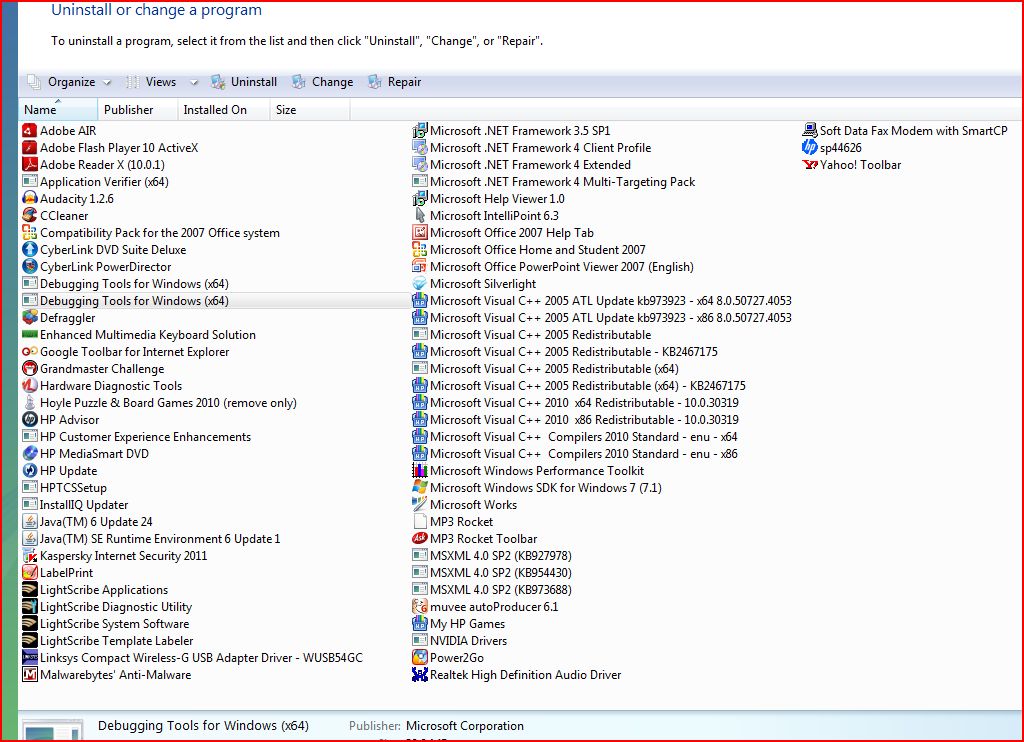Click the Power2Go icon
This screenshot has height=742, width=1024.
(x=419, y=657)
